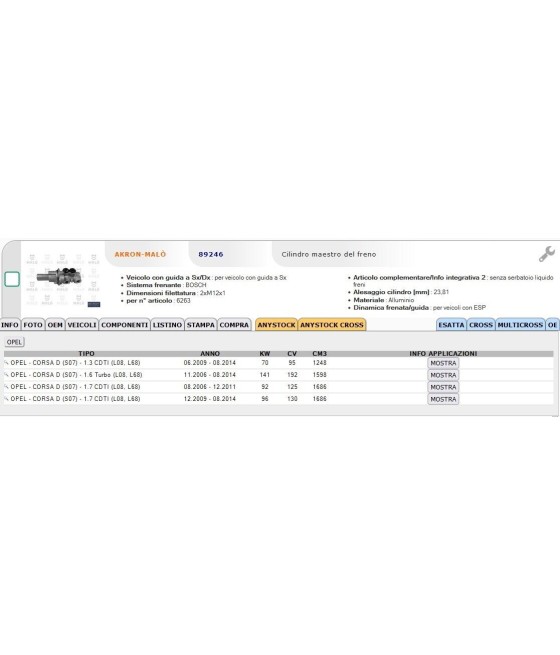Select 'OPEL - CORSA D (S07) - 1.6 Turbo' row text
Image resolution: width=560 pixels, height=655 pixels.
click(76, 375)
